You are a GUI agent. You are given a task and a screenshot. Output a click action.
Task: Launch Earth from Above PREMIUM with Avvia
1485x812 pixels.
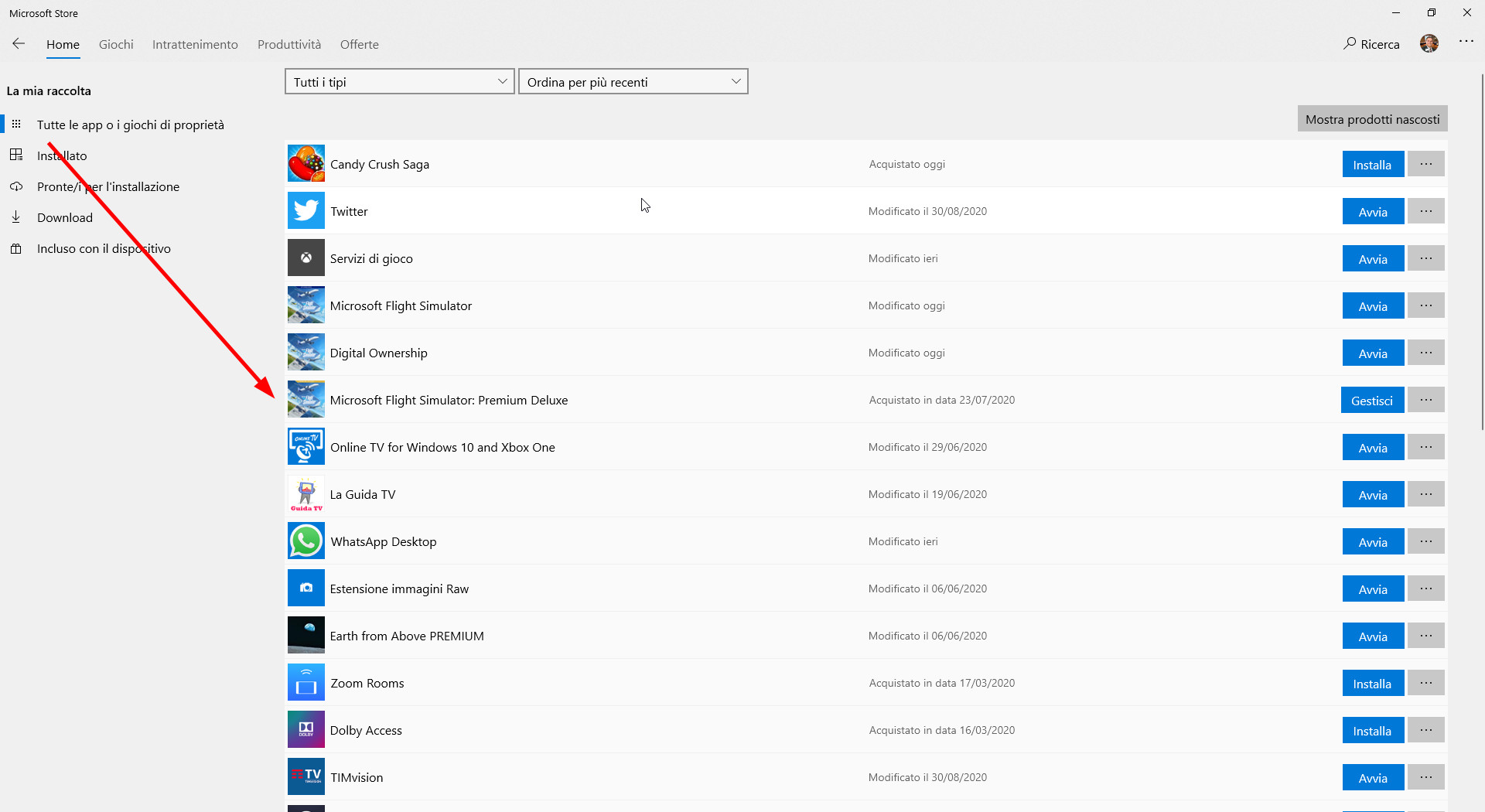[x=1373, y=636]
